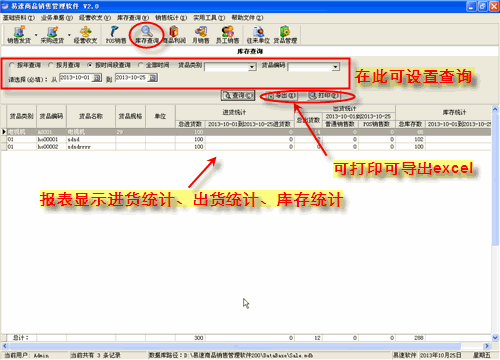Open the 库存查询 magnifier icon
The width and height of the screenshot is (500, 360).
(147, 35)
